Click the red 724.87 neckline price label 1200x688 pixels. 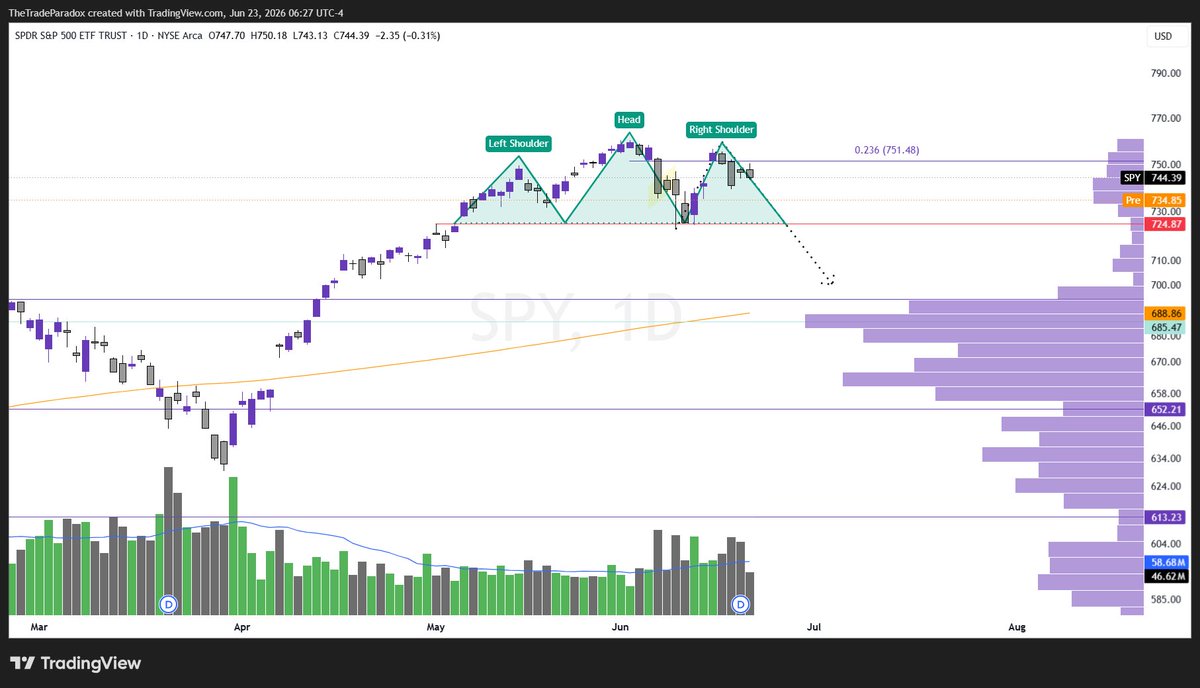click(x=1166, y=224)
